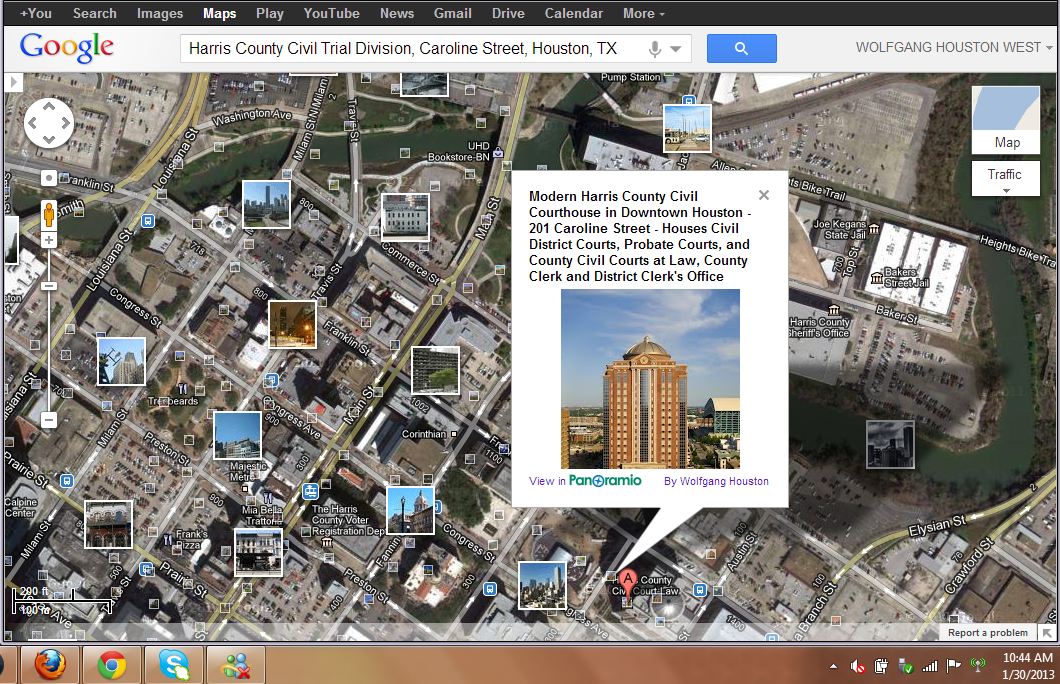This screenshot has height=684, width=1060.
Task: Select Images in the top navigation bar
Action: [x=159, y=13]
